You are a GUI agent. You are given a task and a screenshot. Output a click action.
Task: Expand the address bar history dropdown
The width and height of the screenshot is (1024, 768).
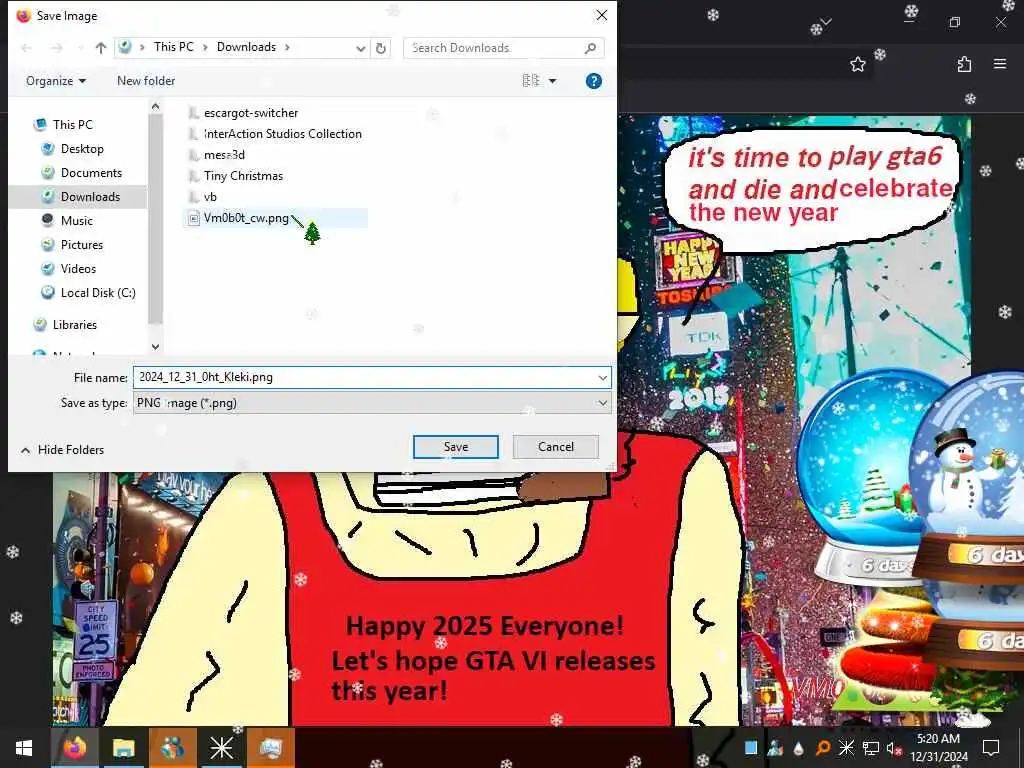tap(360, 48)
